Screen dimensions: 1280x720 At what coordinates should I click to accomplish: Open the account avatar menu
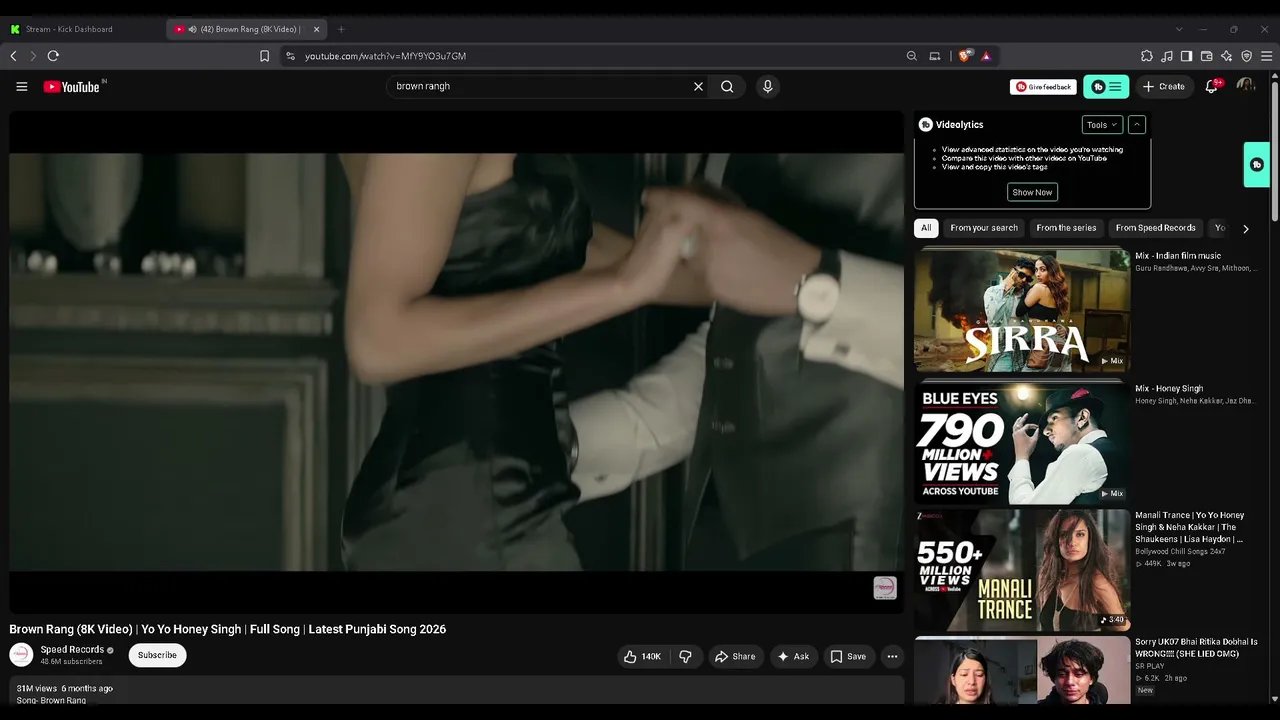(x=1245, y=87)
